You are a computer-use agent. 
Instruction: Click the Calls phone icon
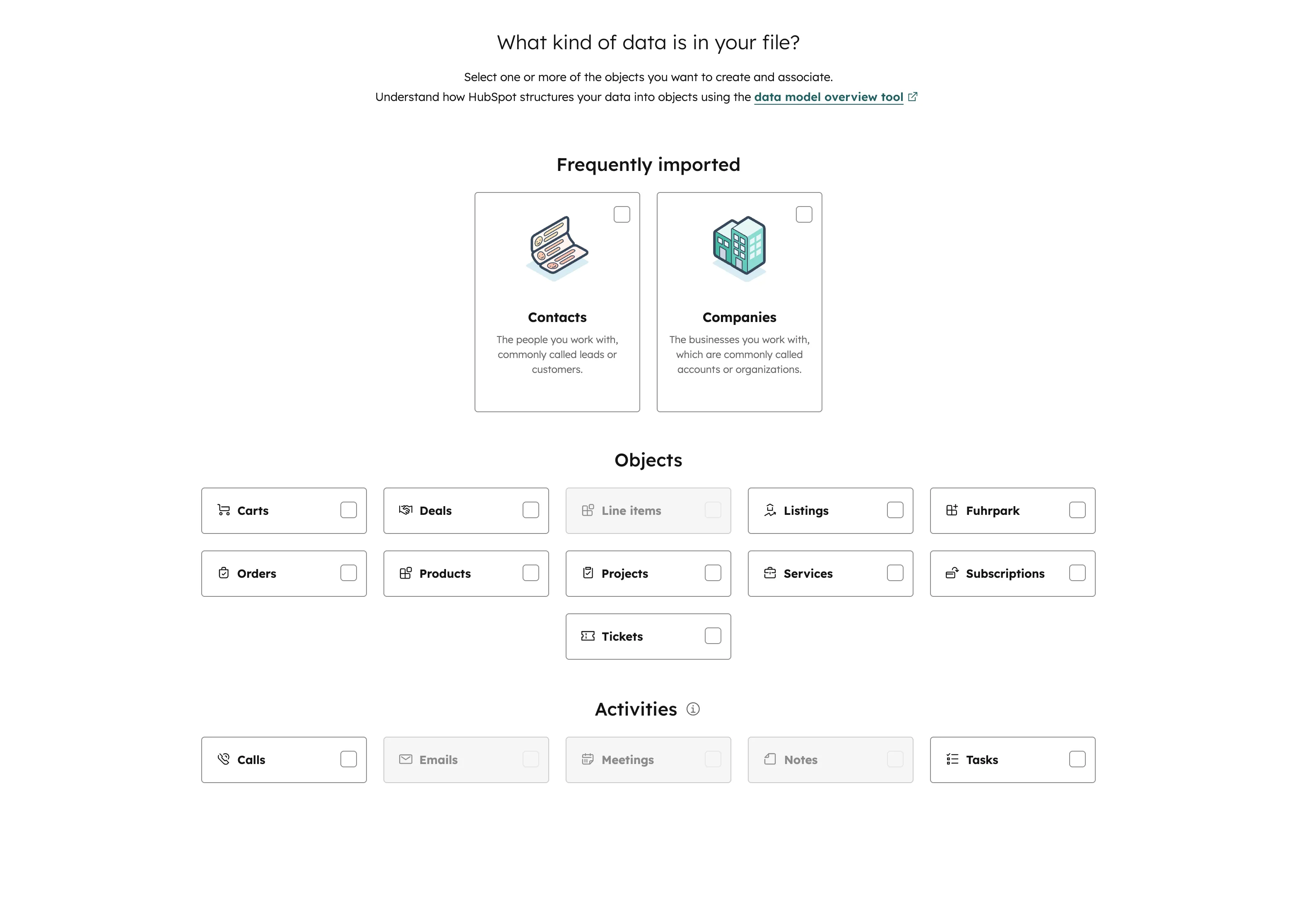pos(224,759)
